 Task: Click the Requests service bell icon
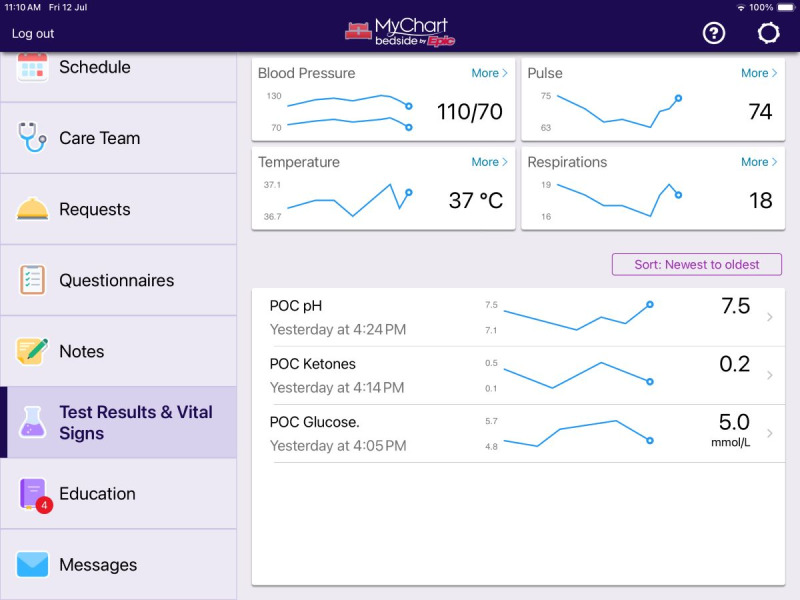(32, 209)
